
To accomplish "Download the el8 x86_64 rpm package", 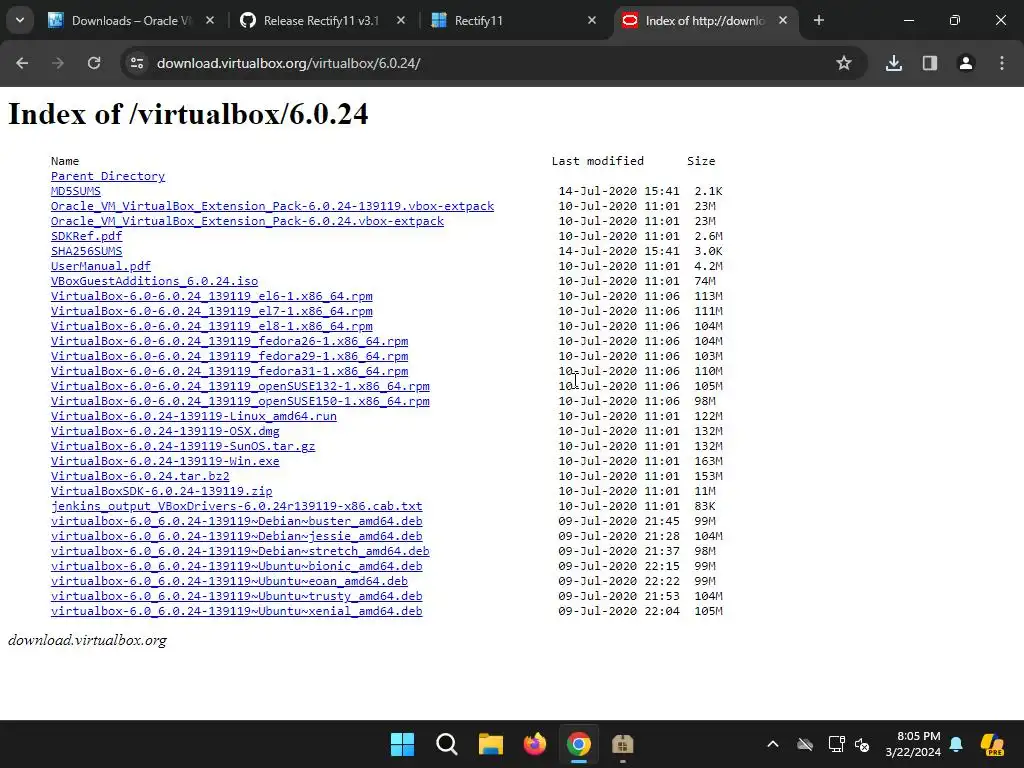I will pyautogui.click(x=212, y=326).
